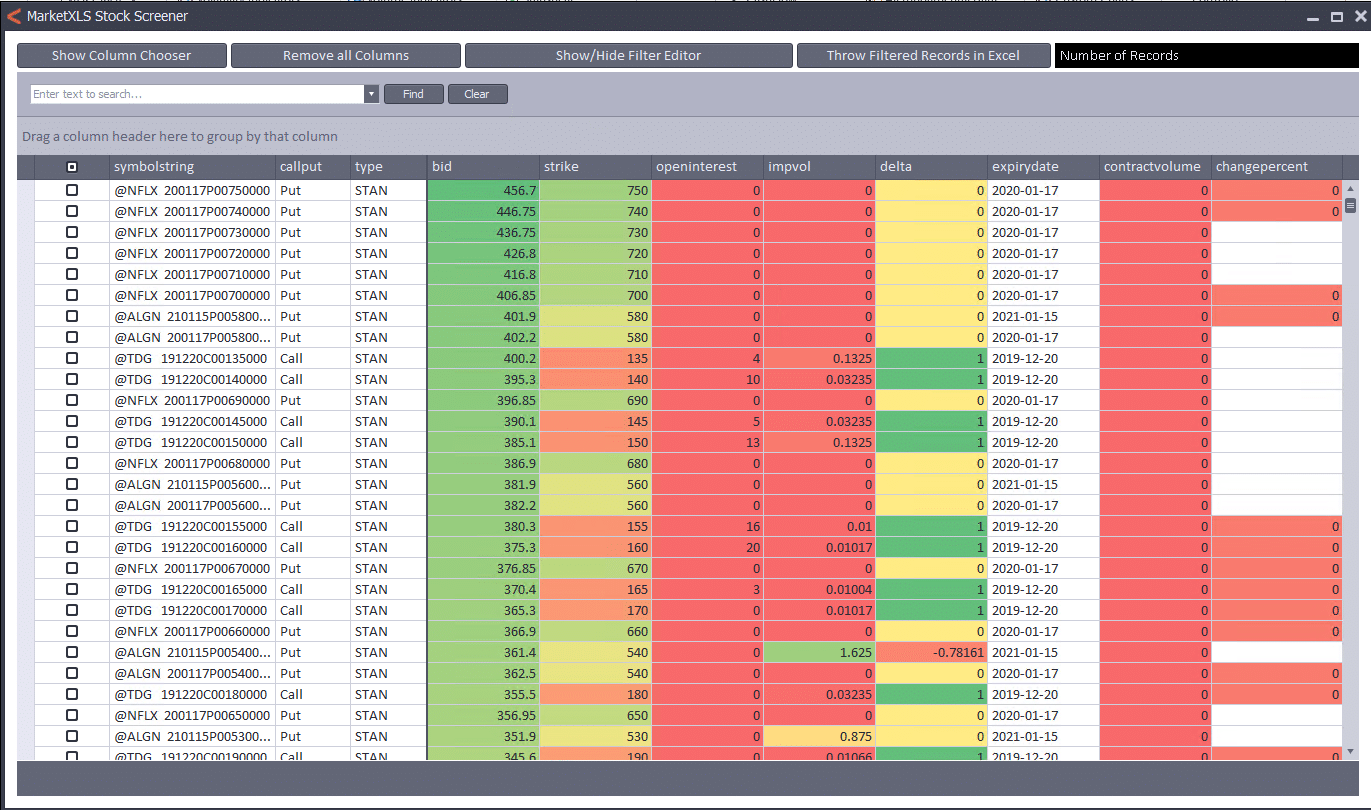Sort by the callput column header
The image size is (1371, 810).
(x=313, y=167)
